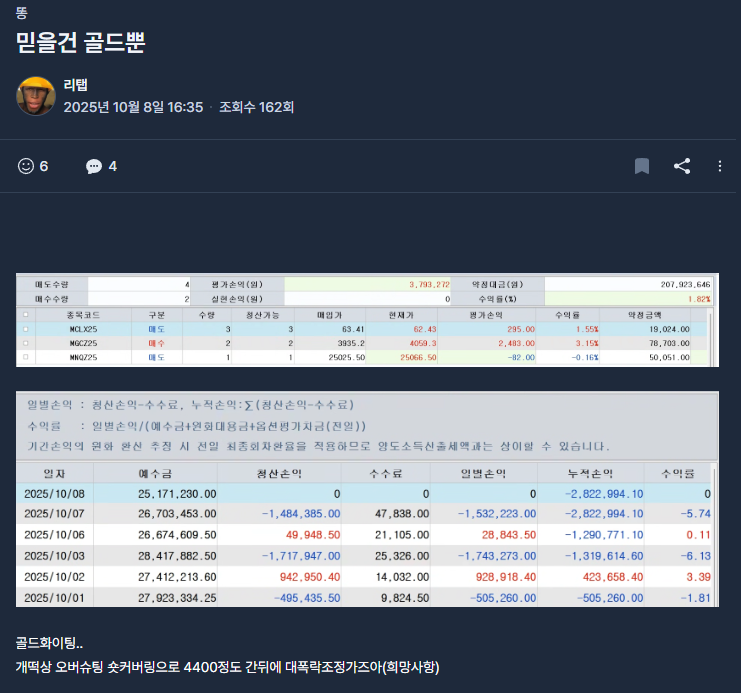Open the three-dot more options menu
This screenshot has width=741, height=693.
click(719, 166)
